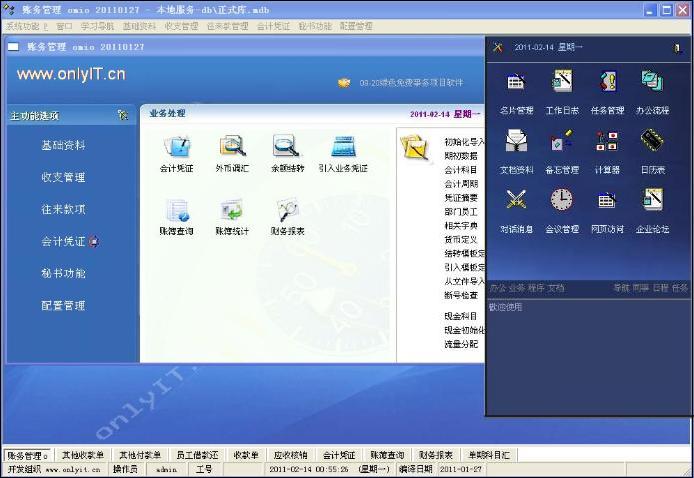Click the package icon beside the banner text
Screen dimensions: 694x478
point(344,83)
